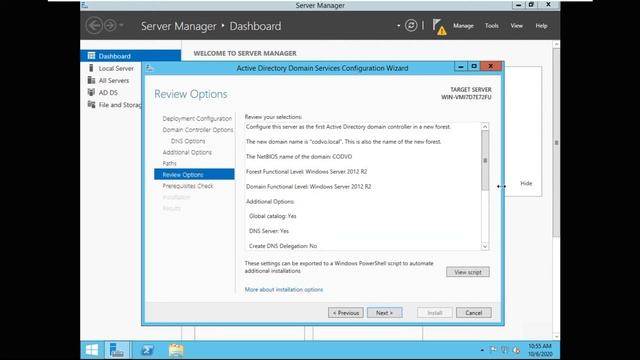The height and width of the screenshot is (360, 640).
Task: Open File Explorer from the taskbar
Action: tap(176, 350)
